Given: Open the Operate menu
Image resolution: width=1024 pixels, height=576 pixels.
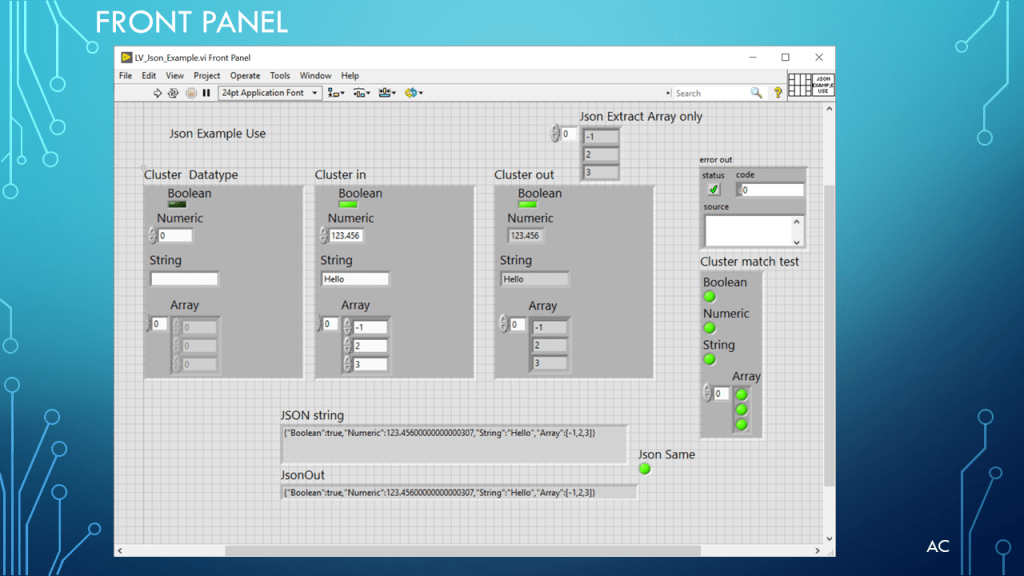Looking at the screenshot, I should pyautogui.click(x=245, y=76).
